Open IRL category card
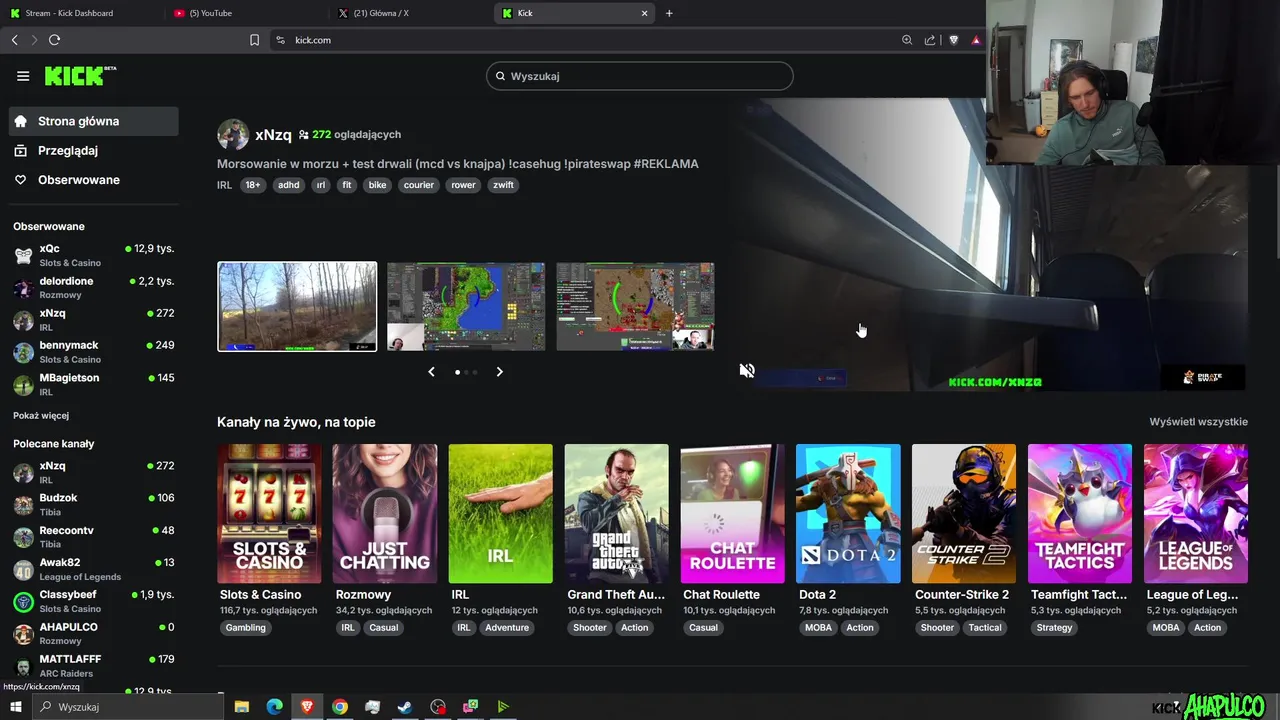Screen dimensions: 1280x720 (501, 514)
